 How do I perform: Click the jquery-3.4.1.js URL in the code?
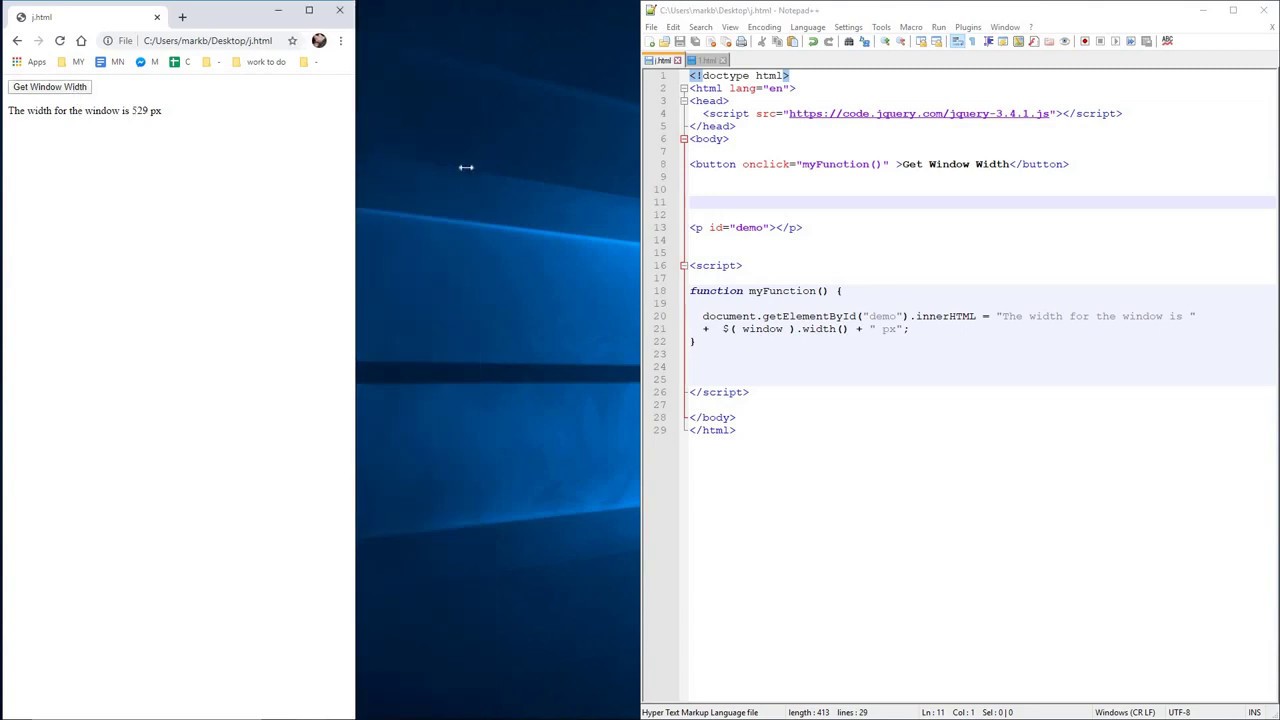919,114
